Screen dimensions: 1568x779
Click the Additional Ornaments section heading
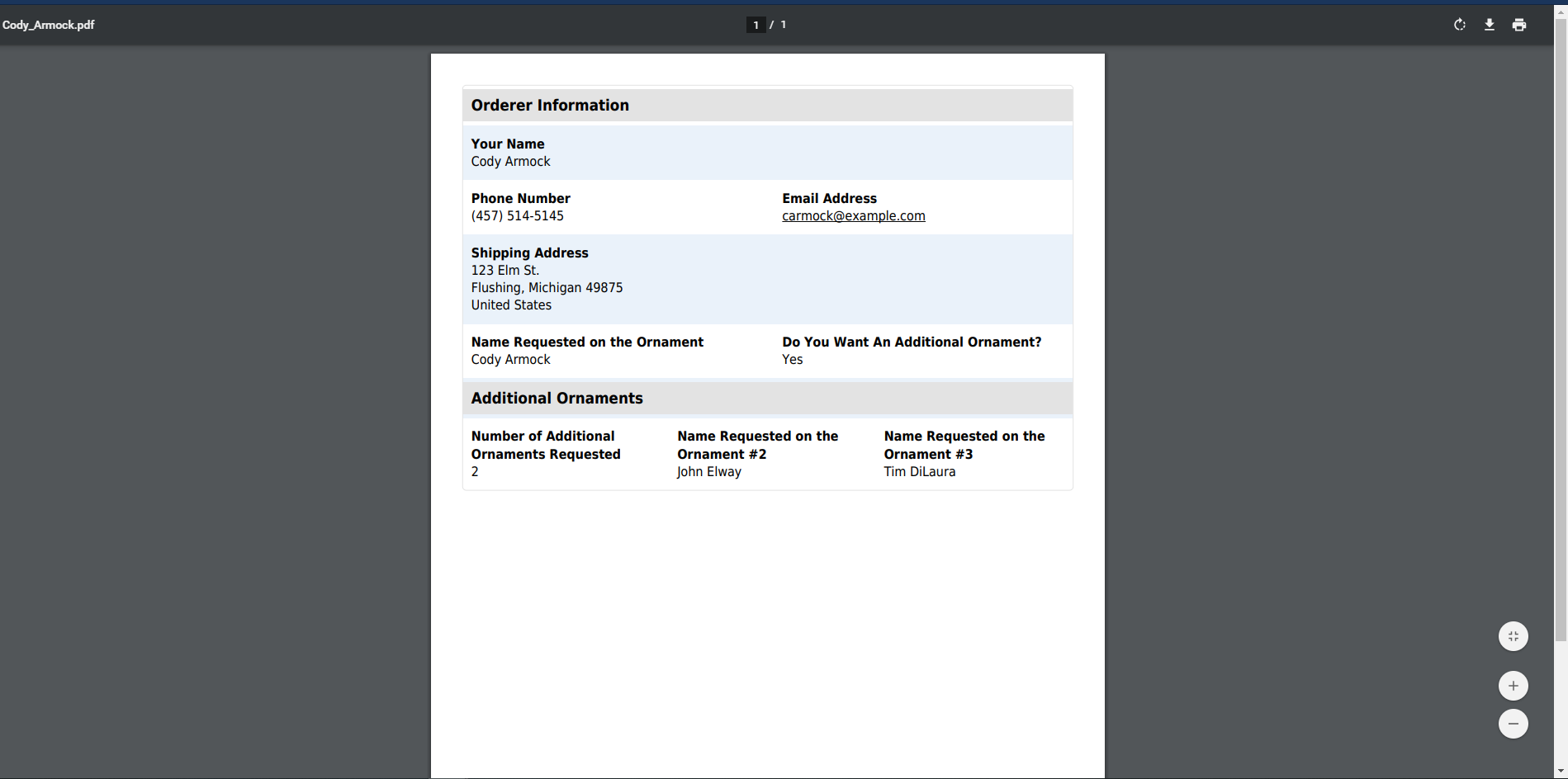tap(557, 399)
